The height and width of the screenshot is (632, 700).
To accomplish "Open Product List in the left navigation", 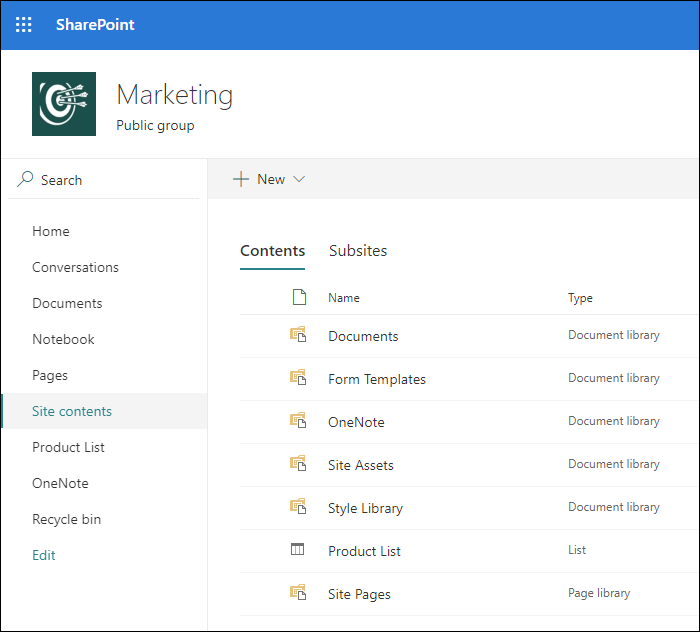I will pyautogui.click(x=68, y=447).
